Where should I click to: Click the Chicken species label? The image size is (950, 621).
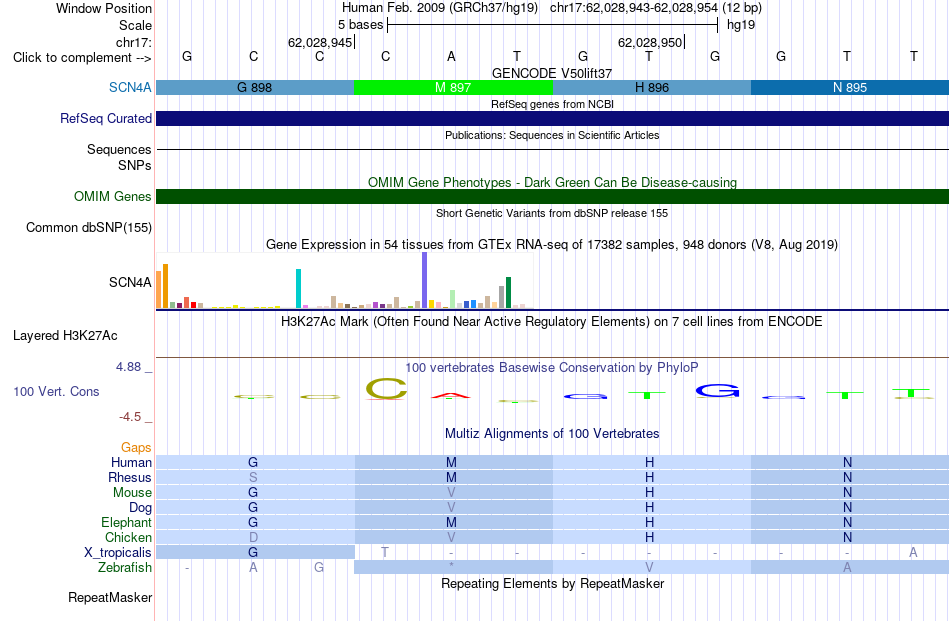tap(128, 537)
